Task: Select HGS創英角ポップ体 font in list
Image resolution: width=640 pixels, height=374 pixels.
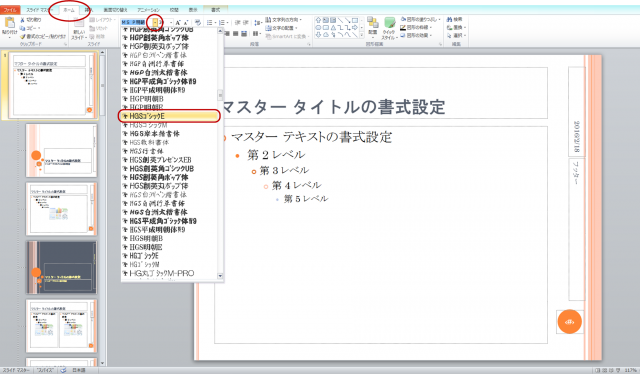Action: tap(159, 177)
